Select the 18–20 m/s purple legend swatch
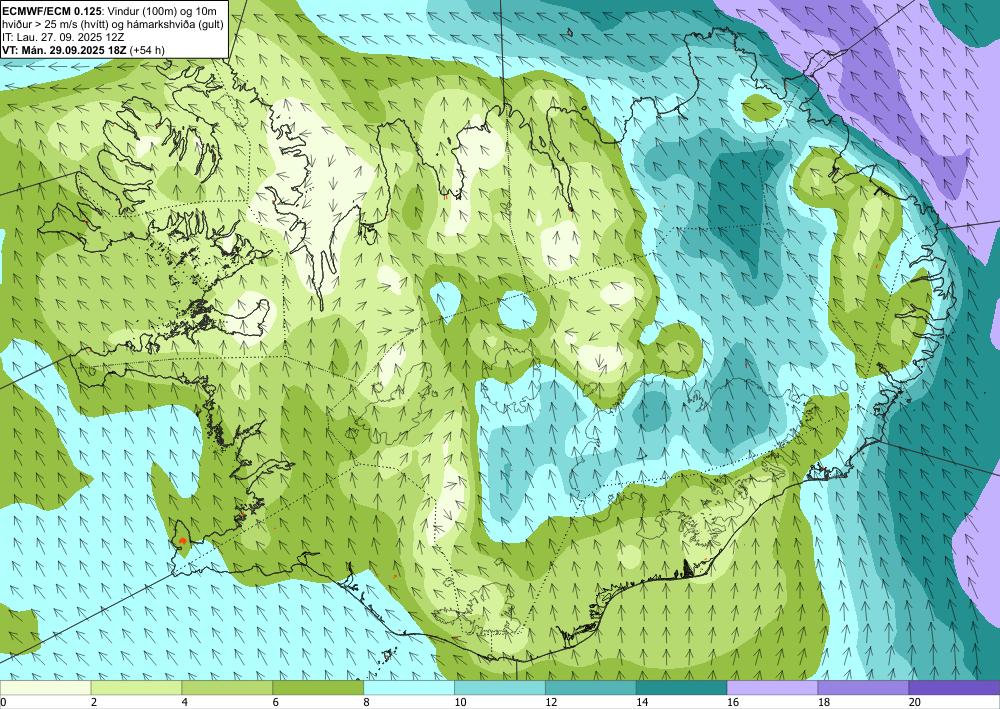Viewport: 1000px width, 709px height. point(863,688)
